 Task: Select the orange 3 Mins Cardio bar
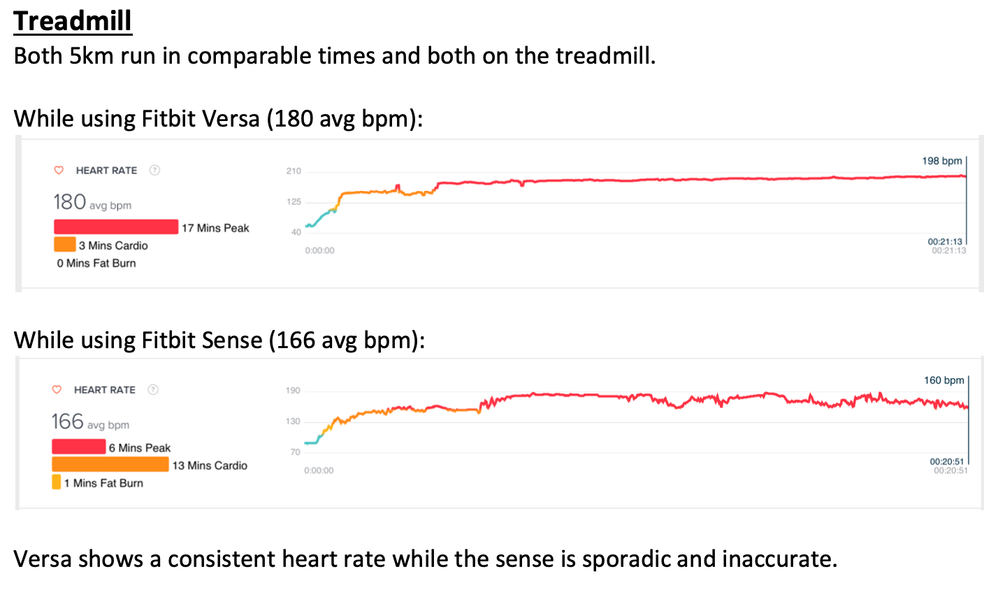[x=65, y=245]
